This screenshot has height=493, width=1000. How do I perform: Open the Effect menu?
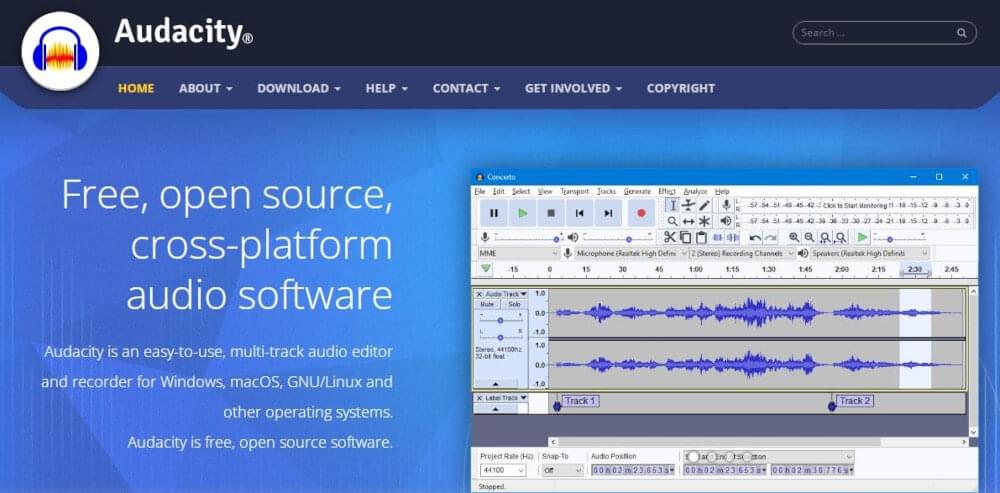click(x=666, y=191)
